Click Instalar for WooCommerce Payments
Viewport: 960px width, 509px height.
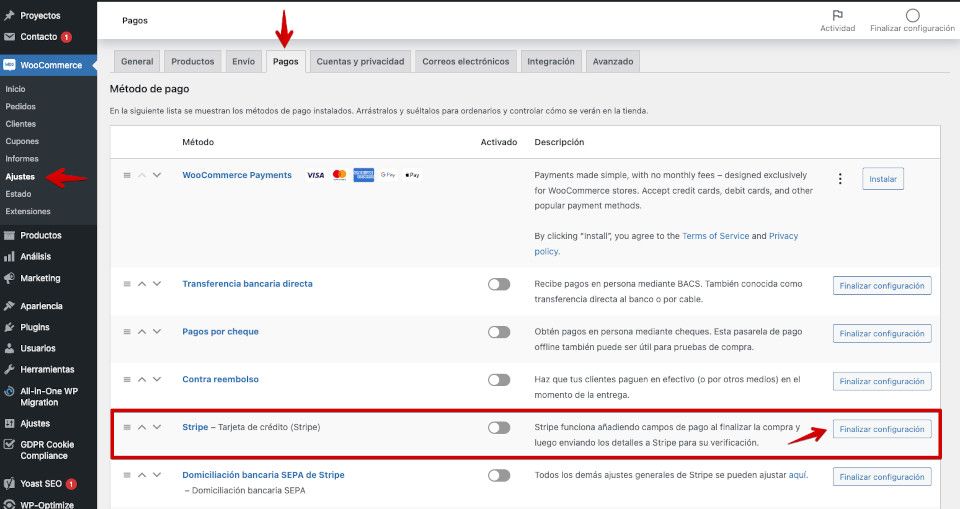click(883, 179)
